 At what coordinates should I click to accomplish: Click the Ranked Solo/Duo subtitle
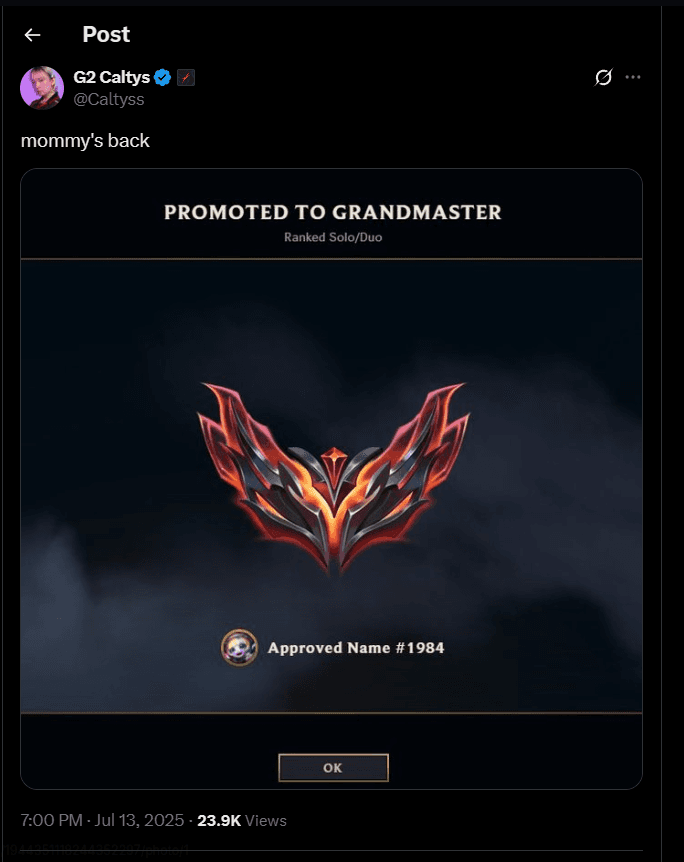point(333,237)
